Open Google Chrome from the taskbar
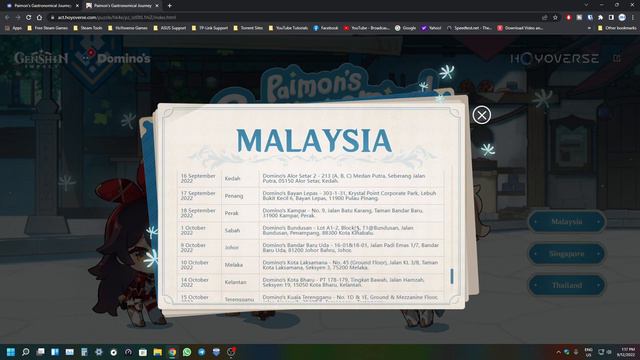Image resolution: width=640 pixels, height=360 pixels. click(x=172, y=352)
